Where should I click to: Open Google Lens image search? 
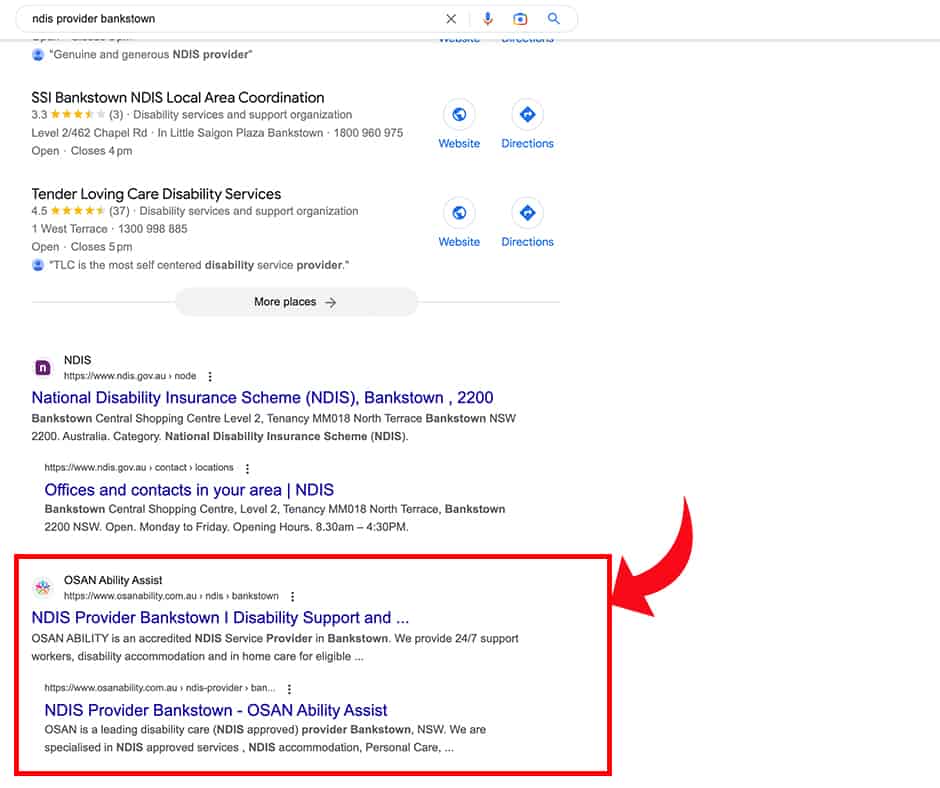pos(520,19)
